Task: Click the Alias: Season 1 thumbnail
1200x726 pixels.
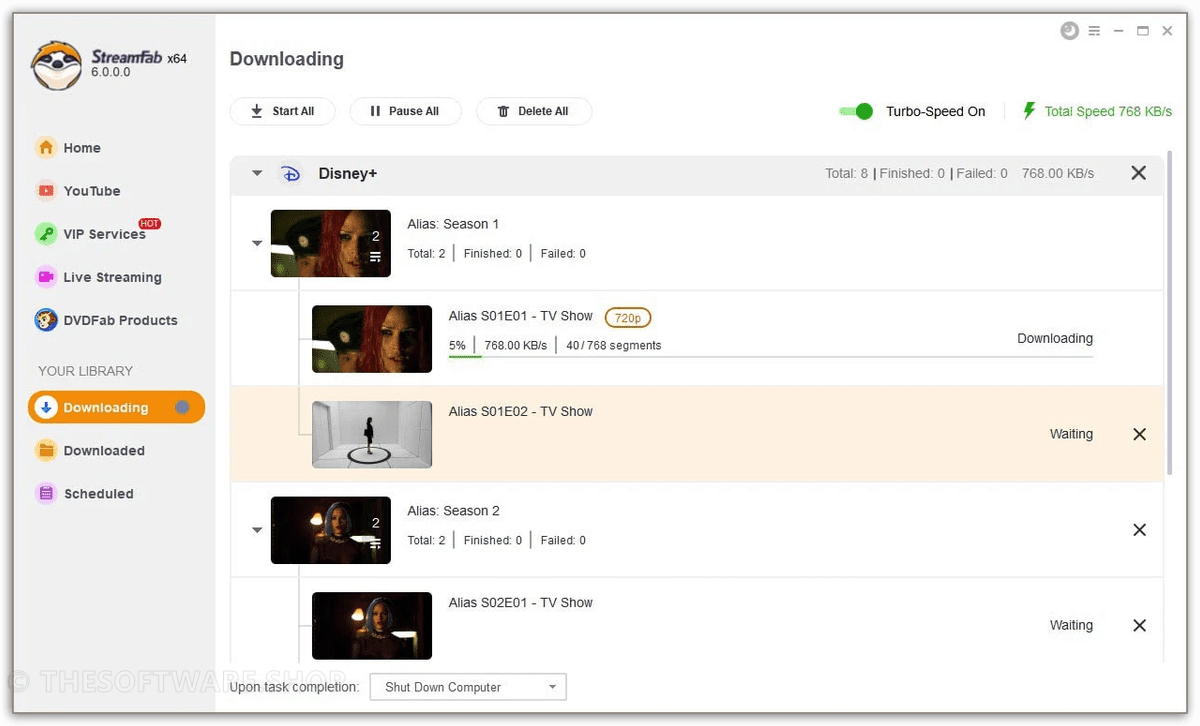Action: 331,243
